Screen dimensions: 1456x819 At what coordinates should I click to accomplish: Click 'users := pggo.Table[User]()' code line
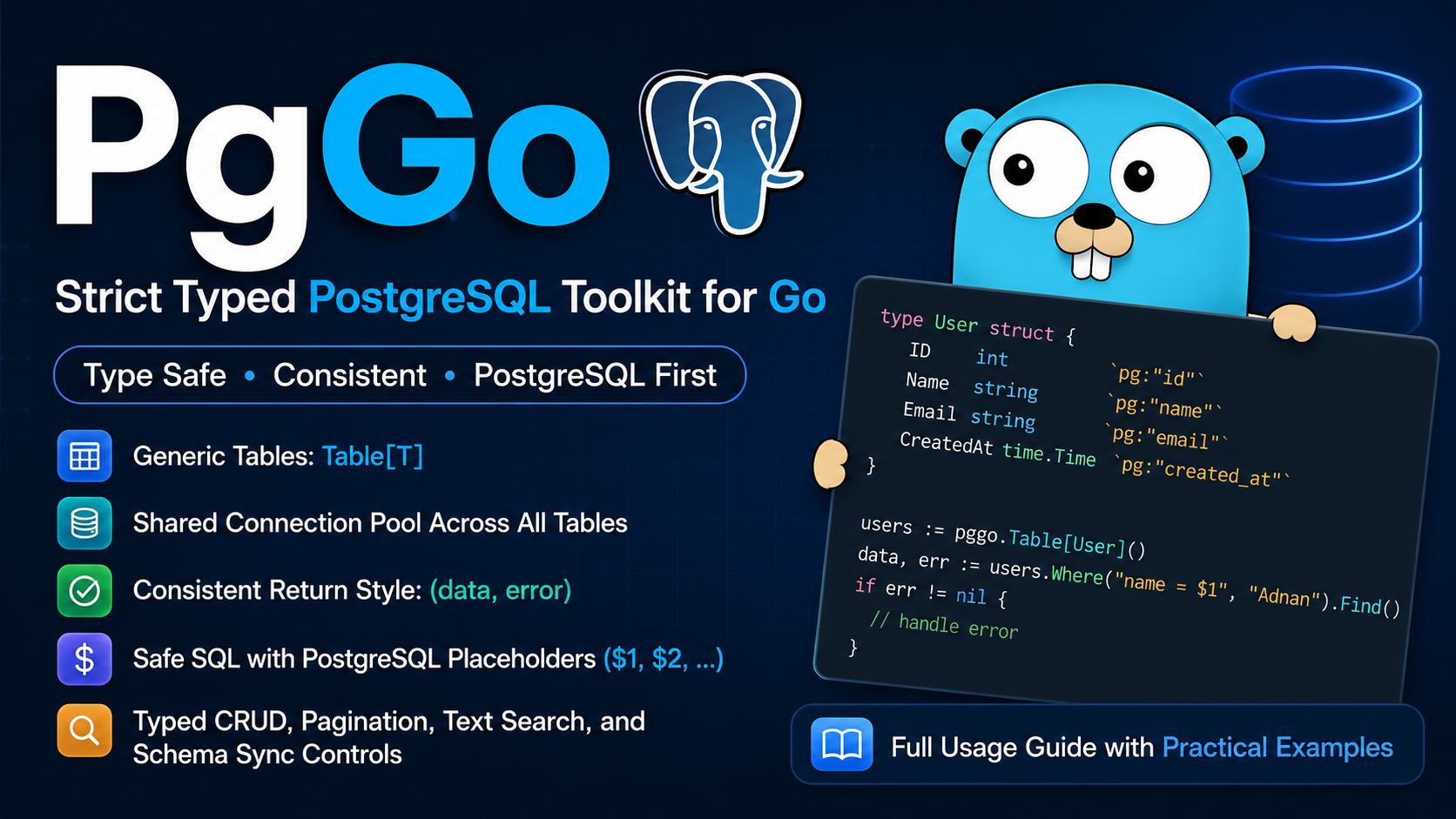(x=1003, y=537)
